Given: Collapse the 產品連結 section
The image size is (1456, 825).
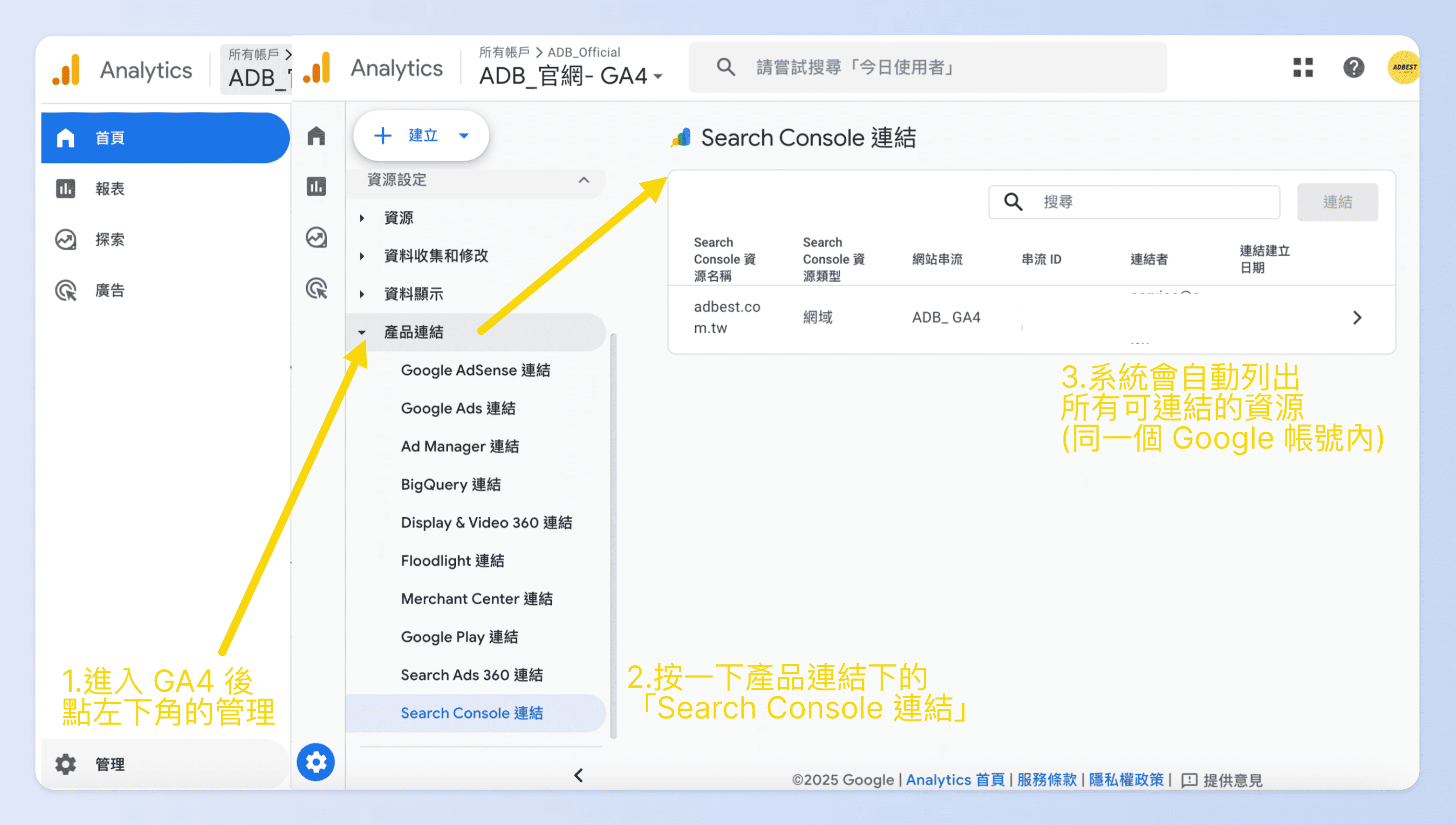Looking at the screenshot, I should 362,332.
